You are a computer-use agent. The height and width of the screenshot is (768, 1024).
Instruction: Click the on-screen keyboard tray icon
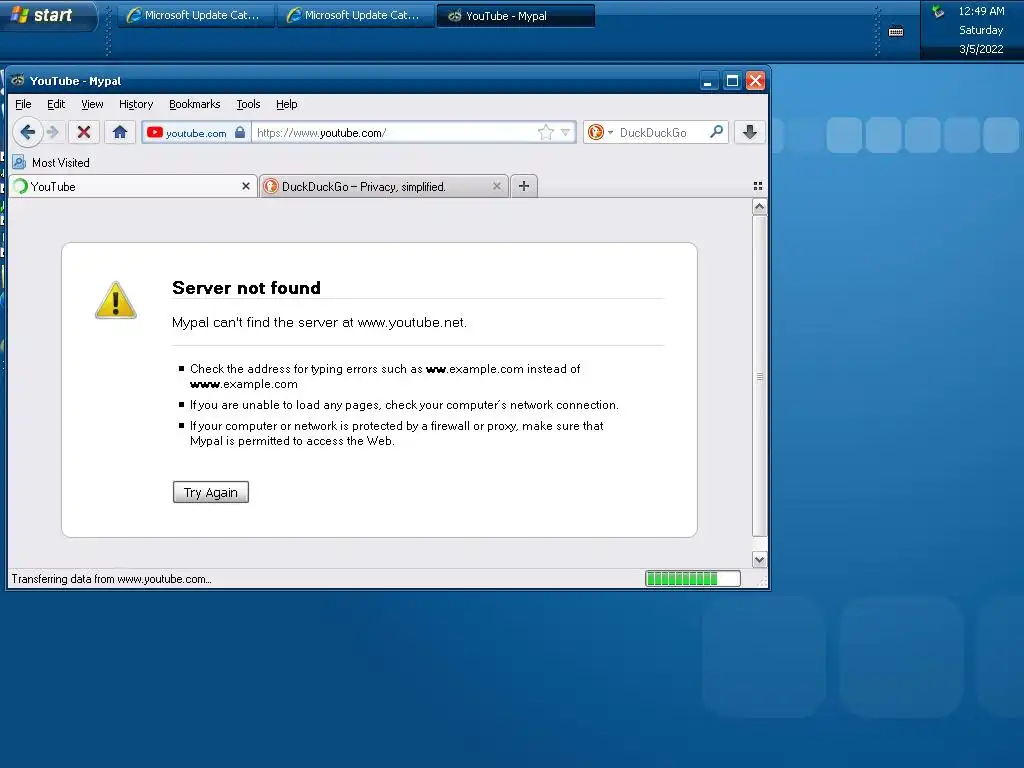coord(896,31)
